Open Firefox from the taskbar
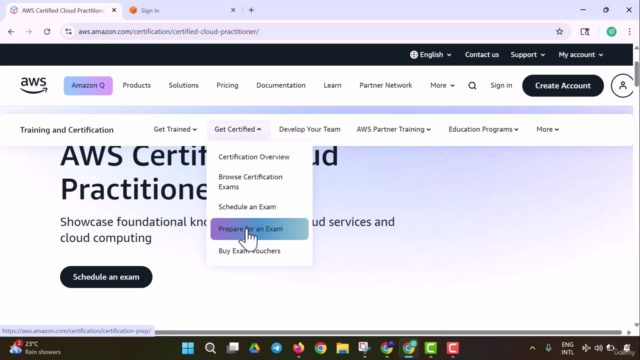Image resolution: width=640 pixels, height=360 pixels. pos(298,348)
